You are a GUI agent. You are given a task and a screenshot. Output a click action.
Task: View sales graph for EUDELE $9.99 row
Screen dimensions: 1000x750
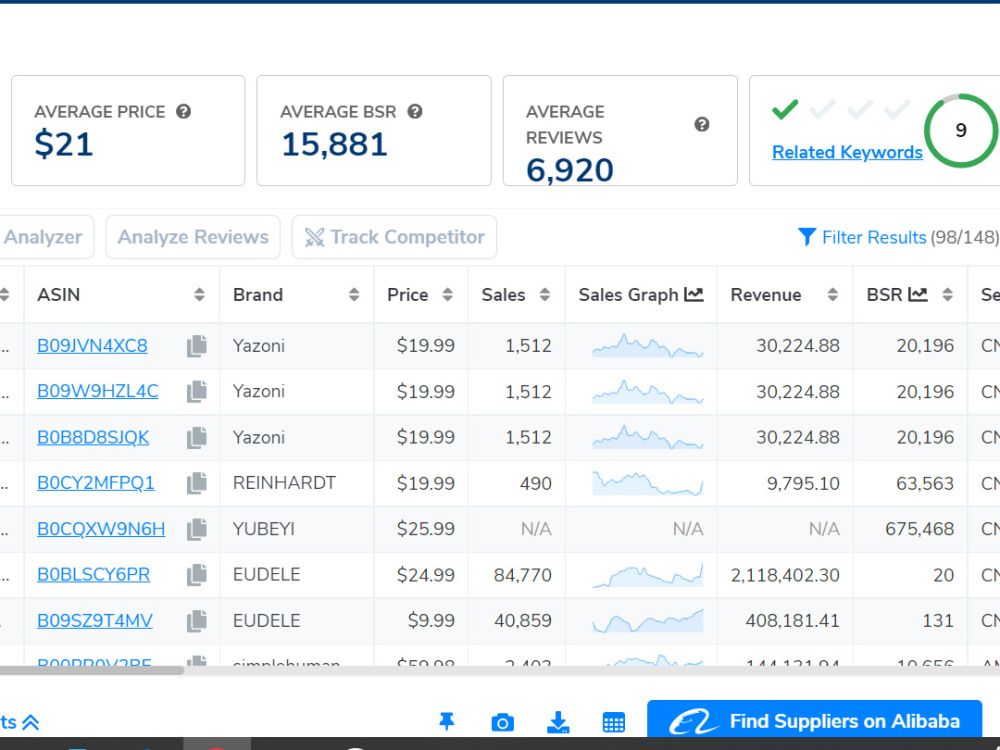click(647, 621)
